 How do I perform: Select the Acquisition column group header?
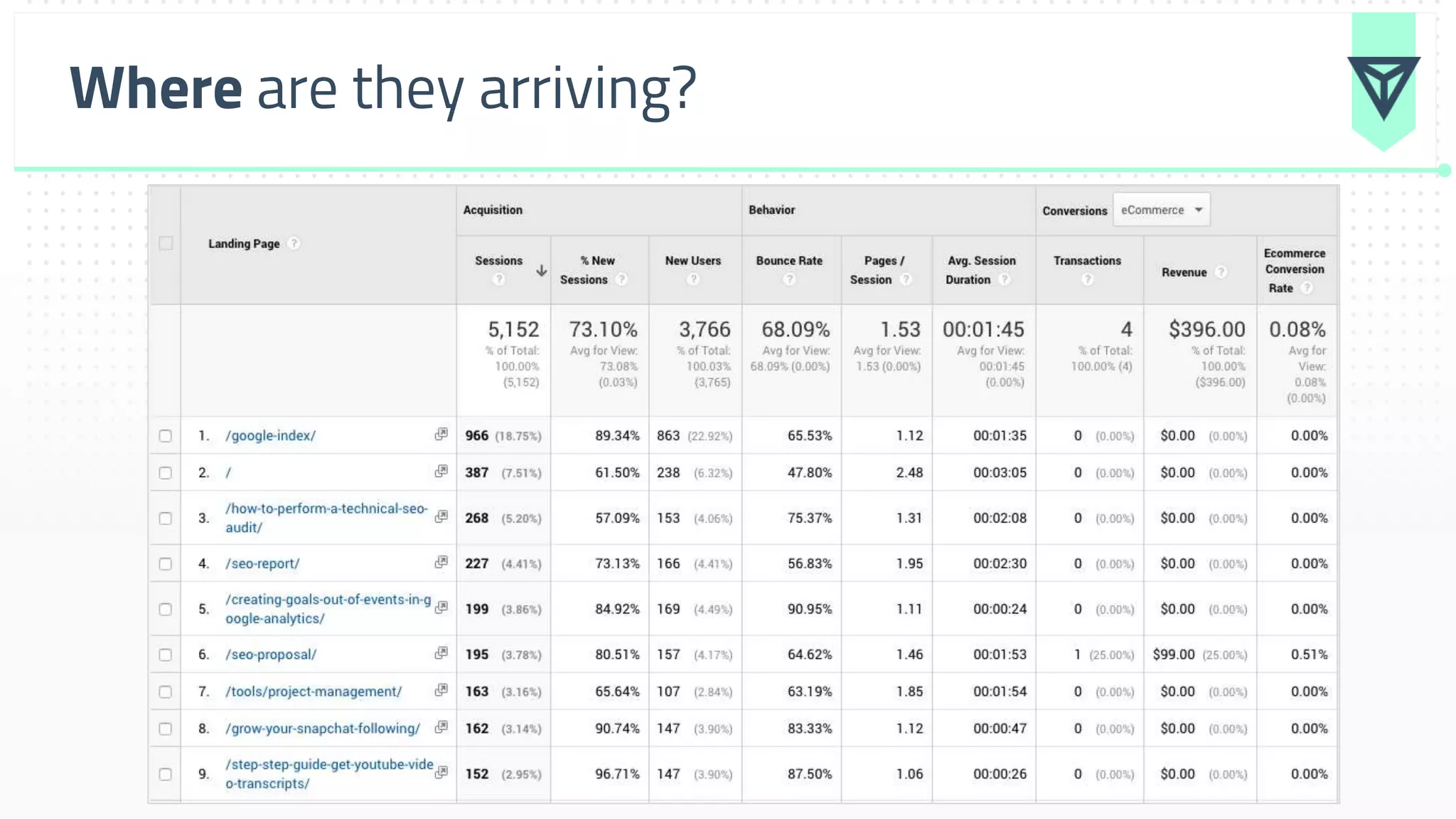(x=493, y=210)
